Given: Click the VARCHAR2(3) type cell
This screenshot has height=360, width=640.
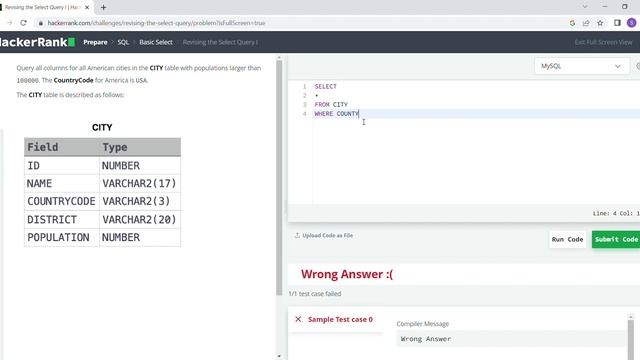Looking at the screenshot, I should click(x=140, y=201).
